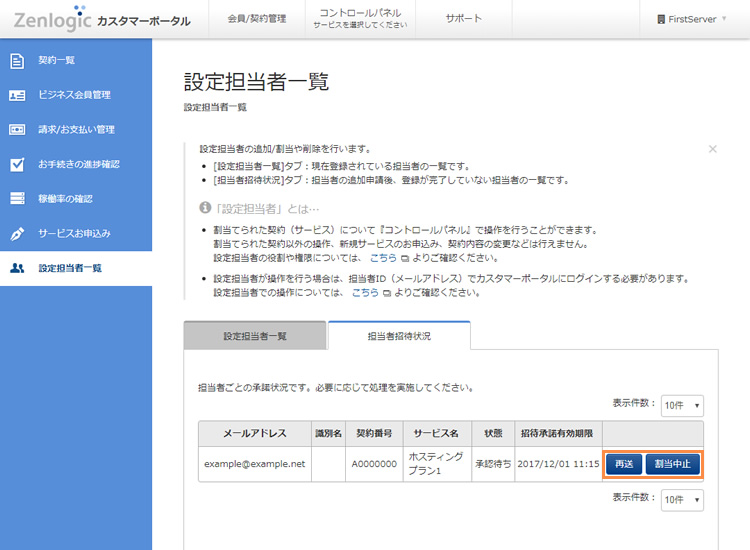The image size is (750, 550).
Task: Click the お手続きの進捗確認 checkmark icon
Action: [17, 164]
